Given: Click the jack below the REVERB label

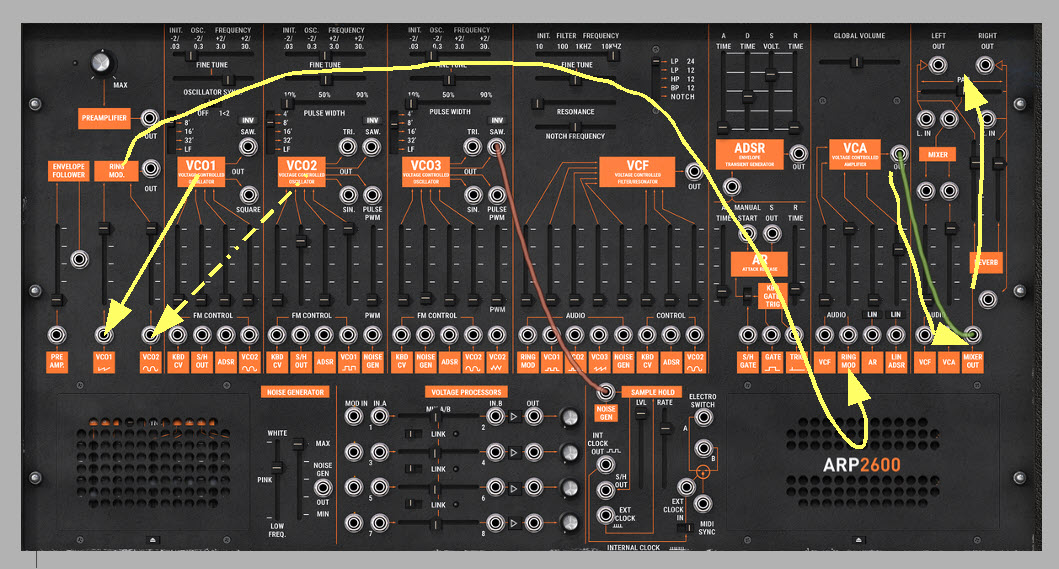Looking at the screenshot, I should tap(987, 299).
